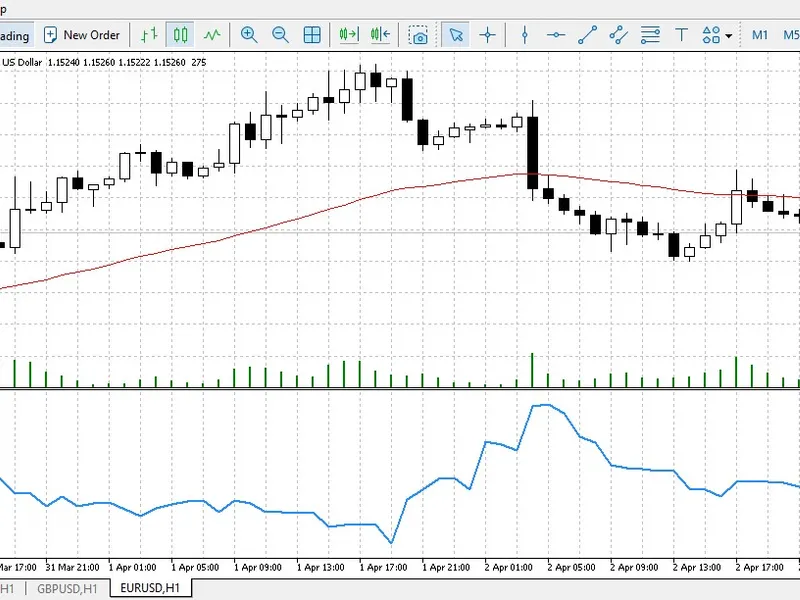The image size is (800, 600).
Task: Set timeframe to M1
Action: click(760, 35)
